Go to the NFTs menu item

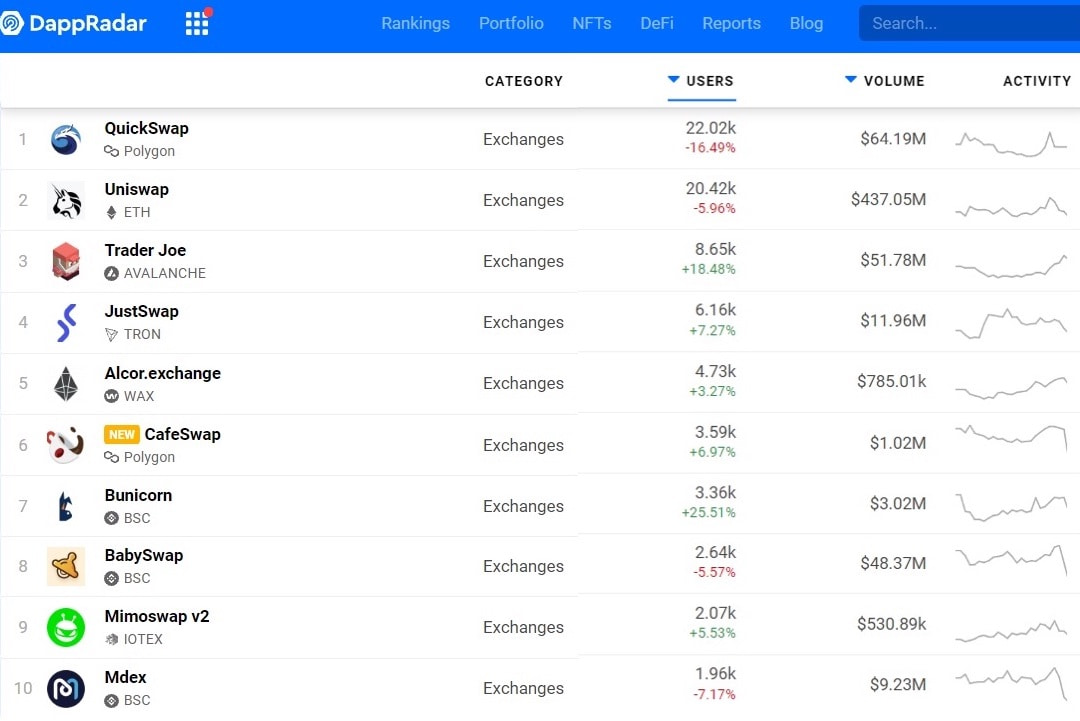click(592, 23)
